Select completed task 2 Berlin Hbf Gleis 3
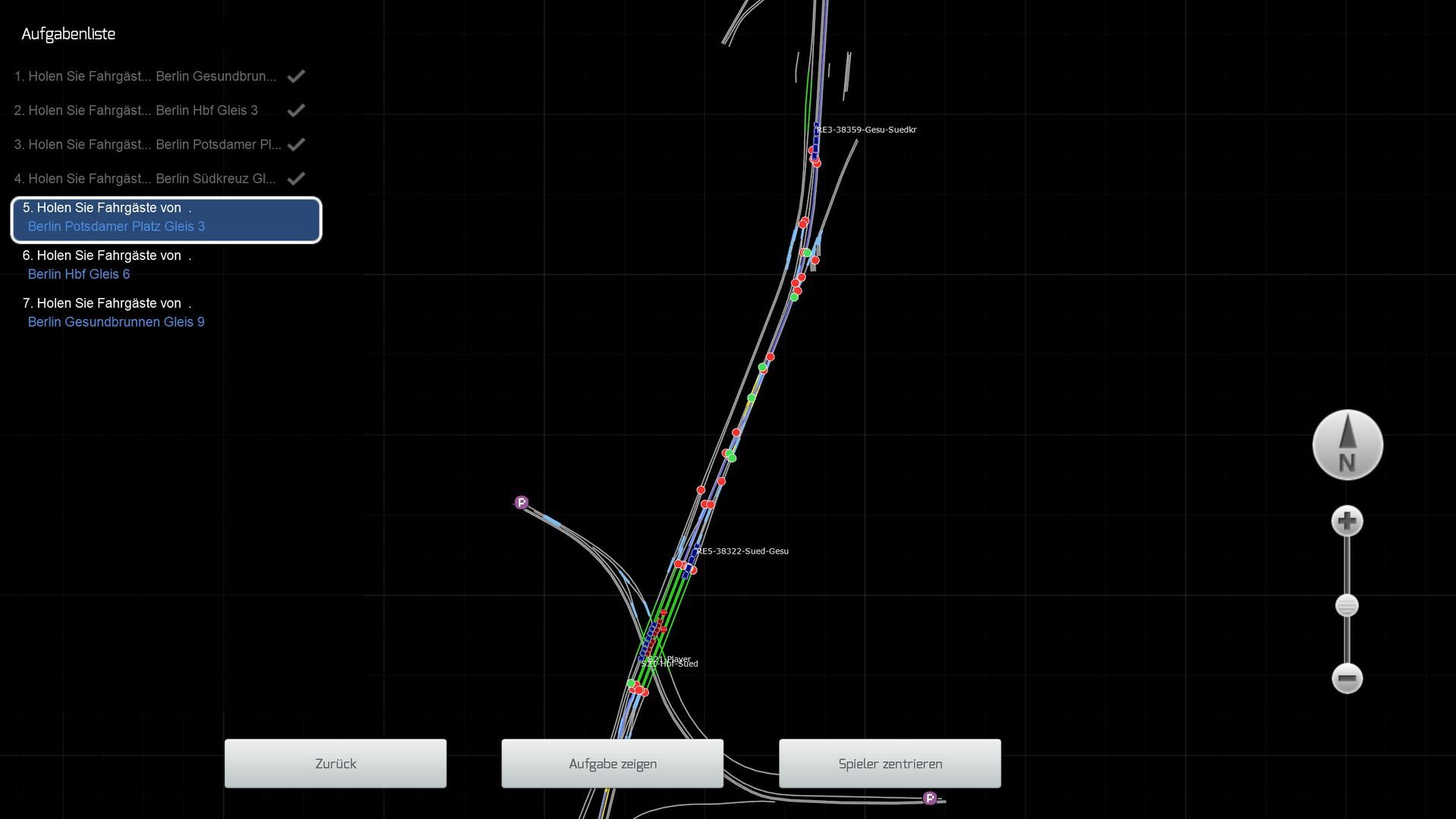 (136, 111)
